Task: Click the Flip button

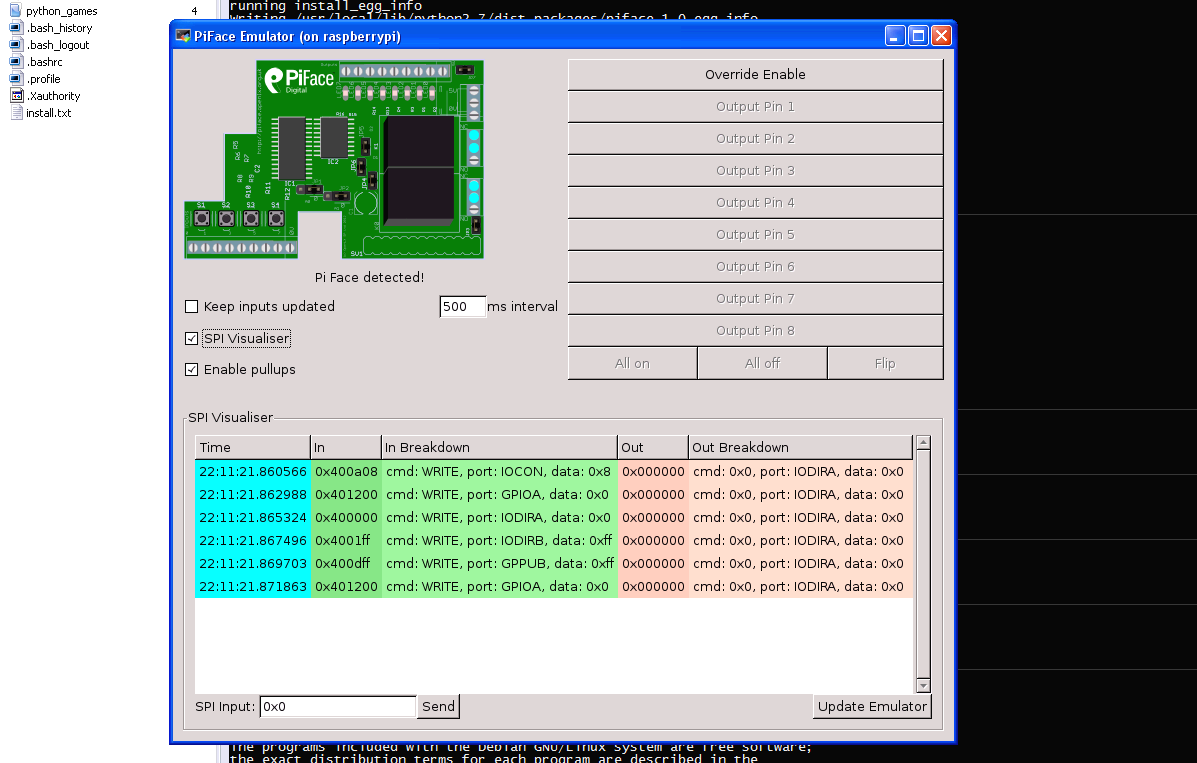Action: click(886, 364)
